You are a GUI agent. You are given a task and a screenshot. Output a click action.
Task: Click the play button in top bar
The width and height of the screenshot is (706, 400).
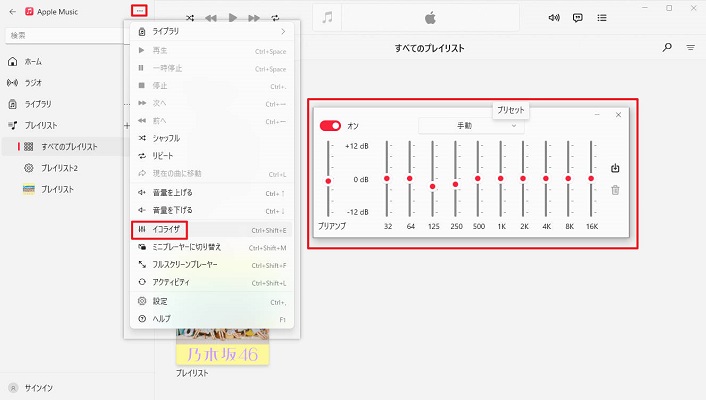[232, 18]
